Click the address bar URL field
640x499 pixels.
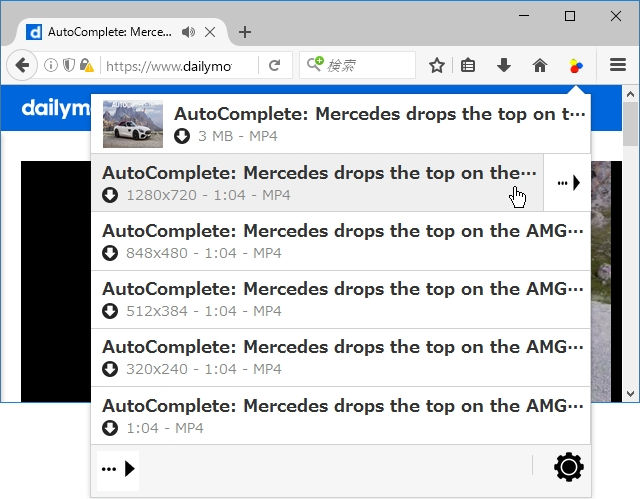pyautogui.click(x=179, y=66)
